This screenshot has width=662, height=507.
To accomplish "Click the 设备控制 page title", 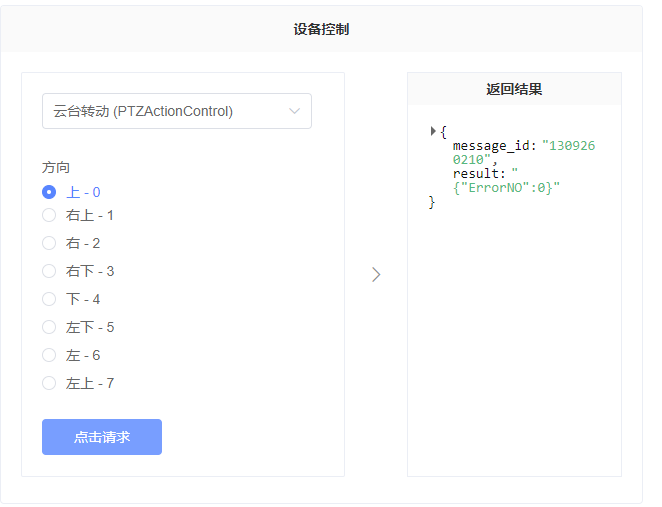I will (321, 29).
